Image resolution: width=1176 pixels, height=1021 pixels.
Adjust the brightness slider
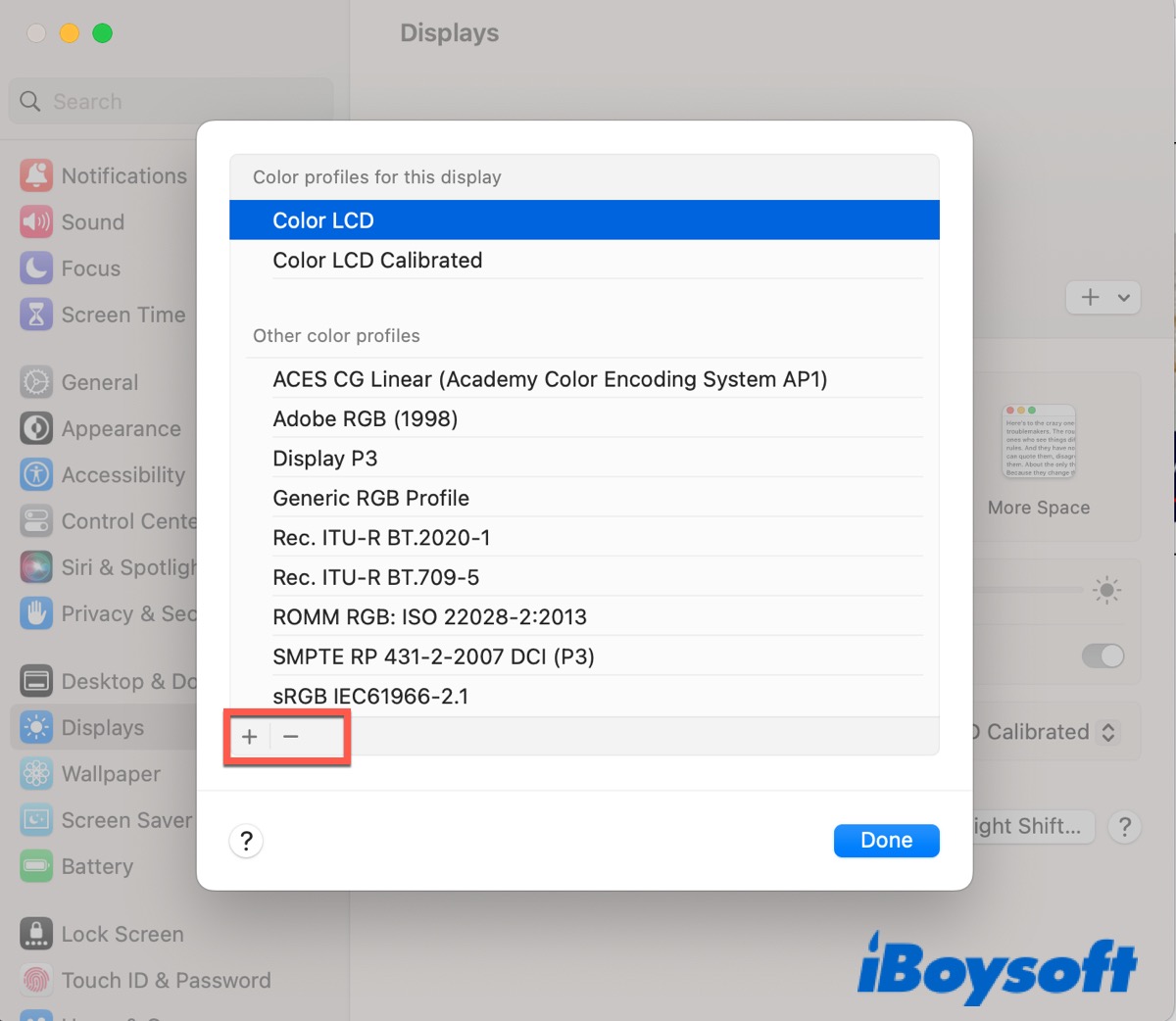click(x=1029, y=590)
